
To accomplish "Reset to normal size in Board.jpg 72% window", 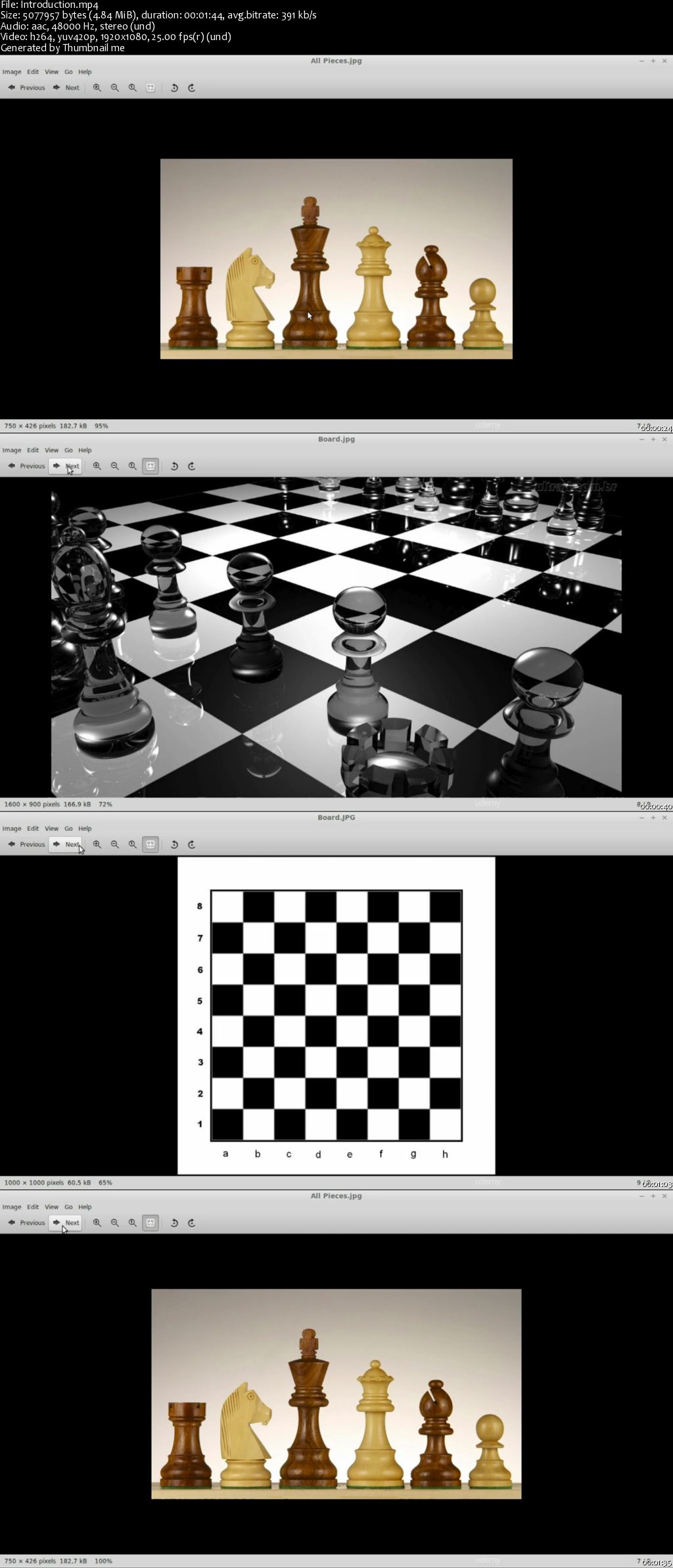I will tap(132, 466).
